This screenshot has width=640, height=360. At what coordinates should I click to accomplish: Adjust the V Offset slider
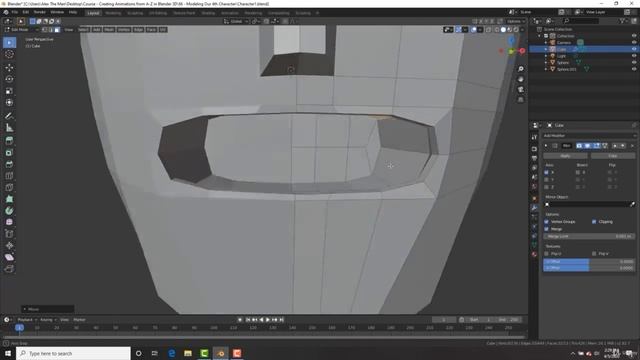[x=589, y=268]
